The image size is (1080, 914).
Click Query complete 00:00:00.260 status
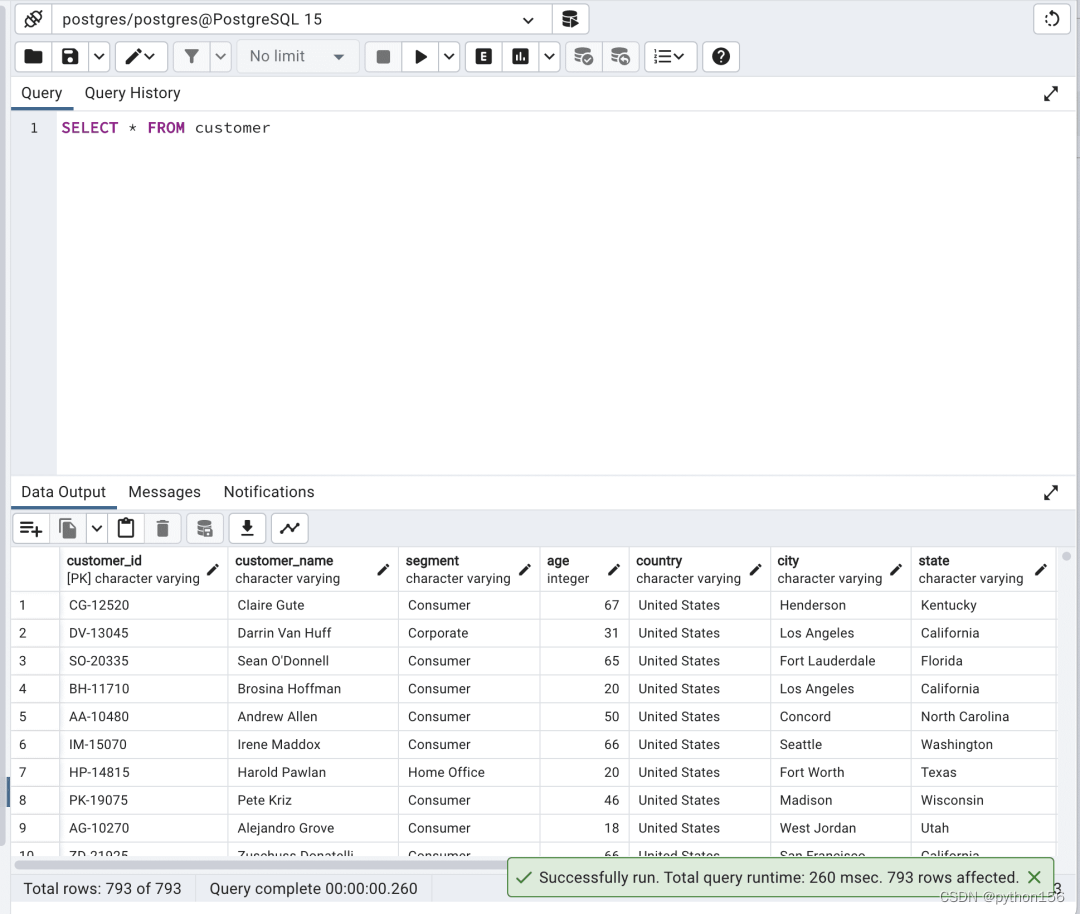[x=313, y=889]
